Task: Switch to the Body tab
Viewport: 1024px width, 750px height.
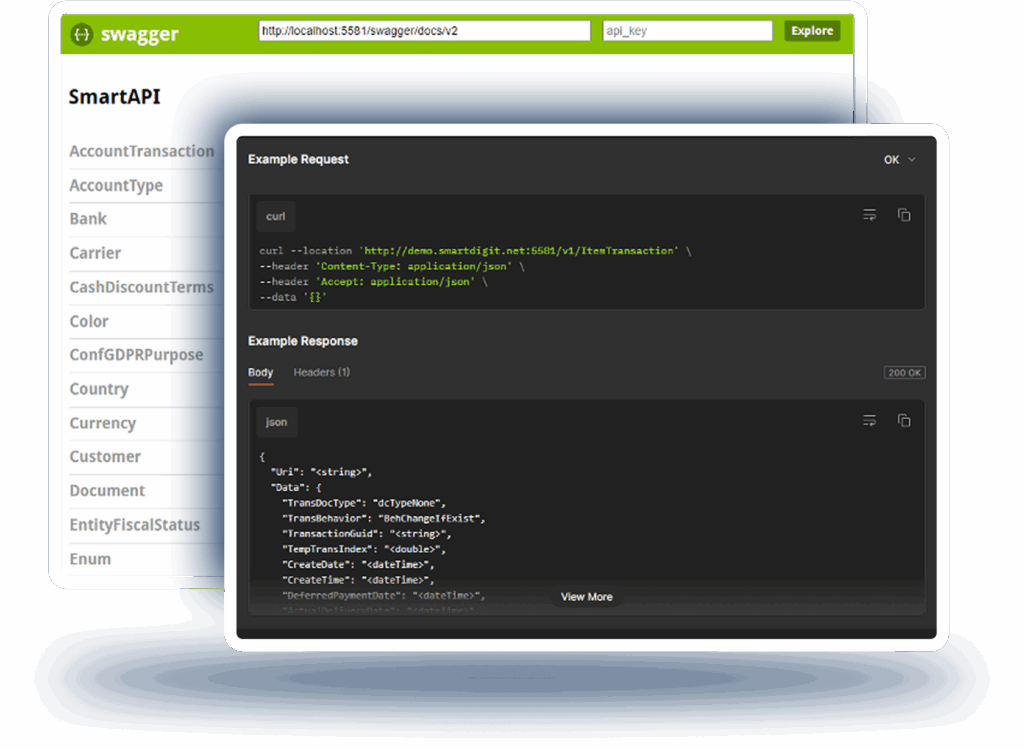Action: point(261,372)
